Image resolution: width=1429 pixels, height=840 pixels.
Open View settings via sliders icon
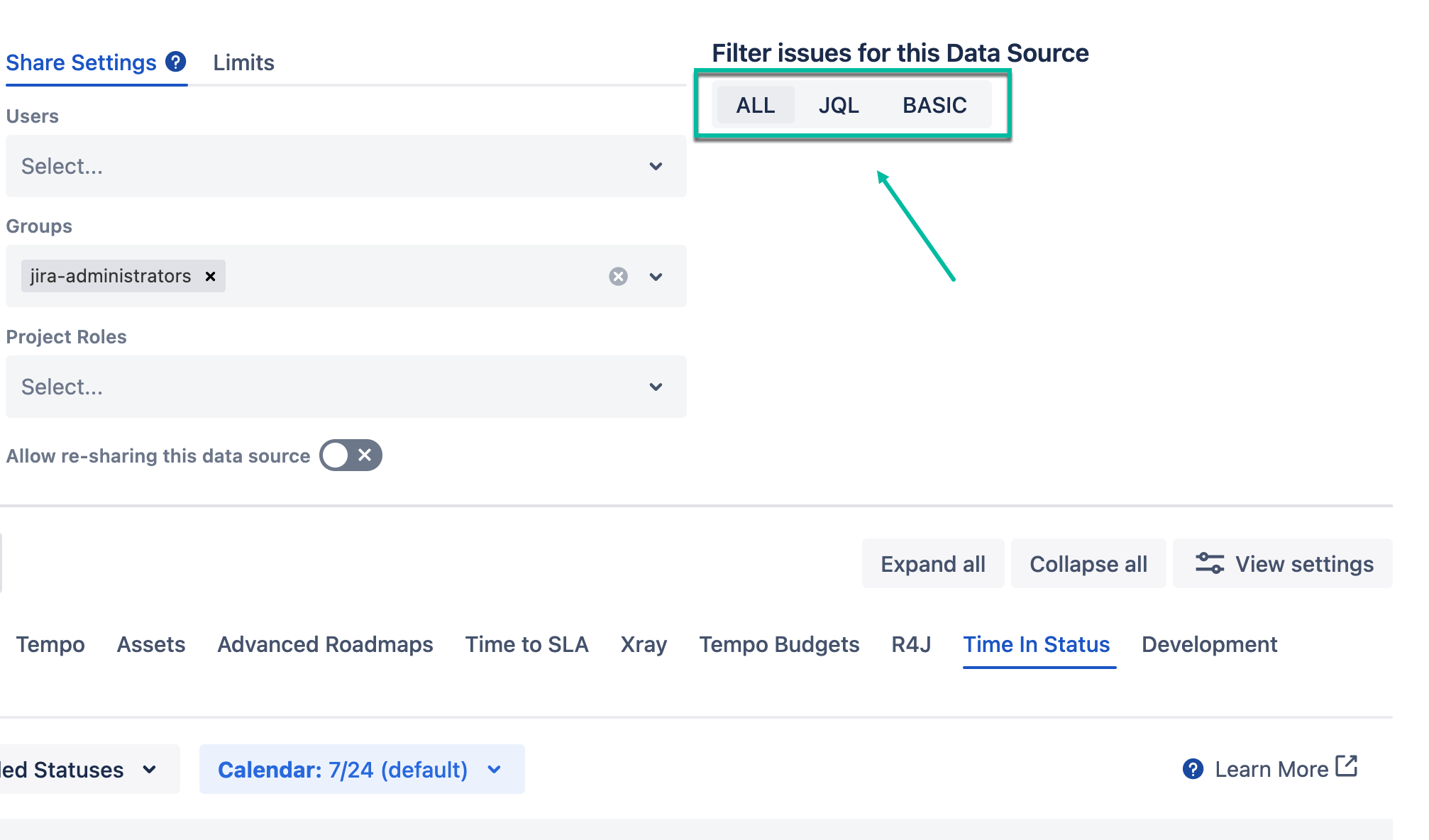[1210, 563]
